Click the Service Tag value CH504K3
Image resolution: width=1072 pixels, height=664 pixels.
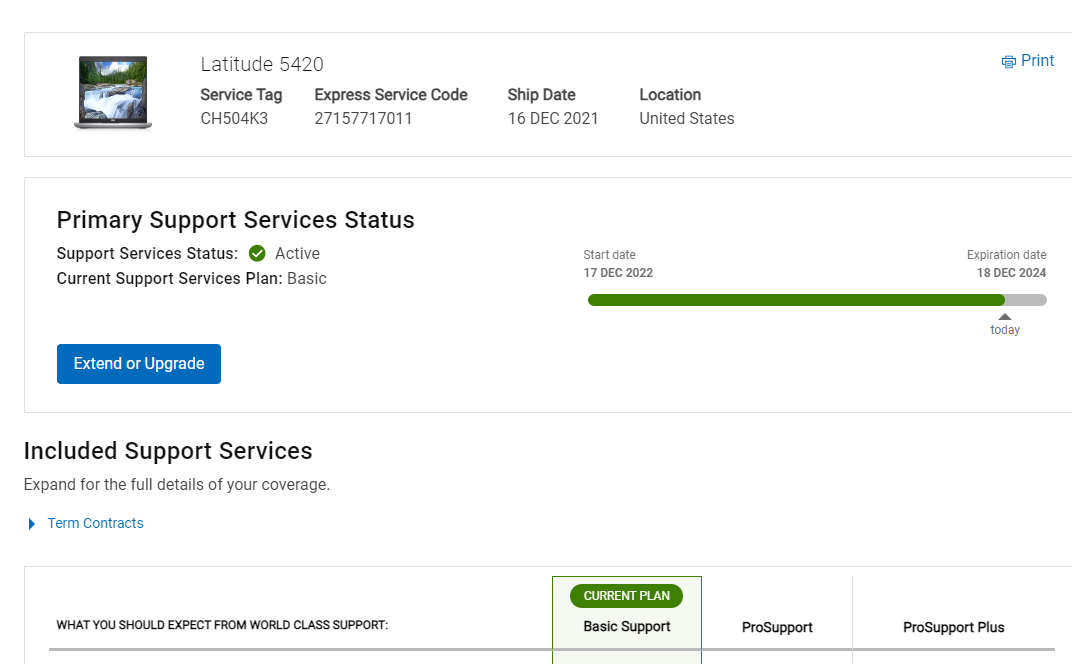pyautogui.click(x=234, y=118)
